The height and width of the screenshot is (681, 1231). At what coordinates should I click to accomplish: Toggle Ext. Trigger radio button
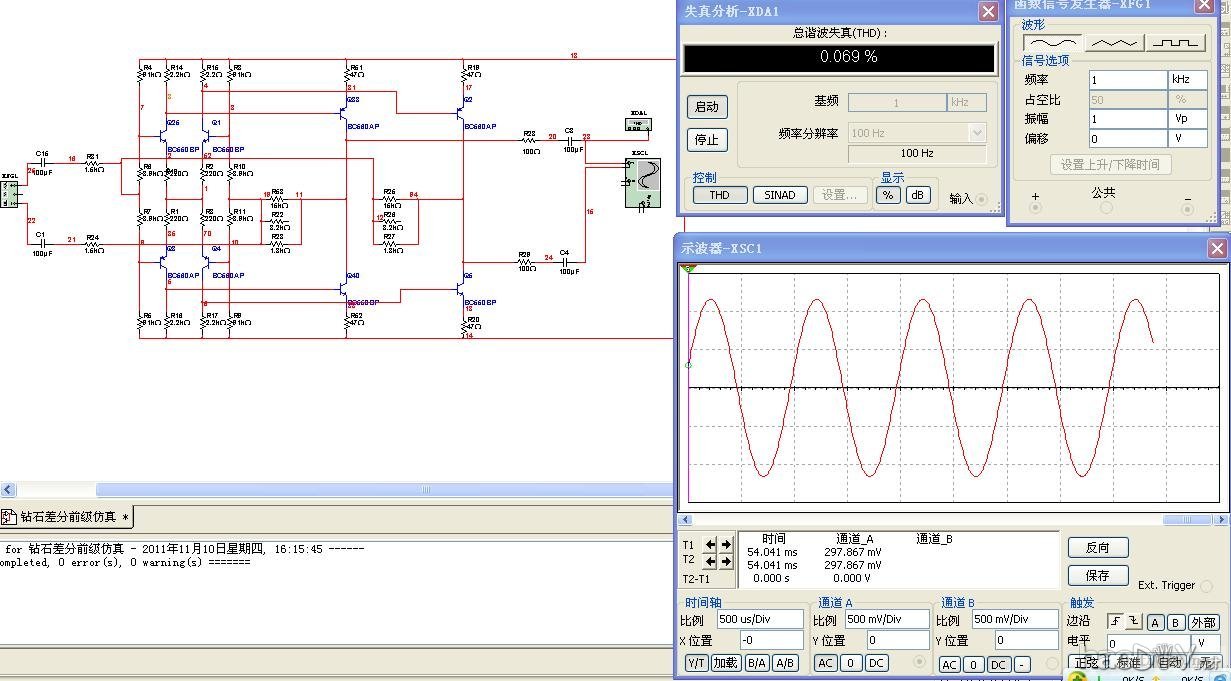pyautogui.click(x=1207, y=586)
